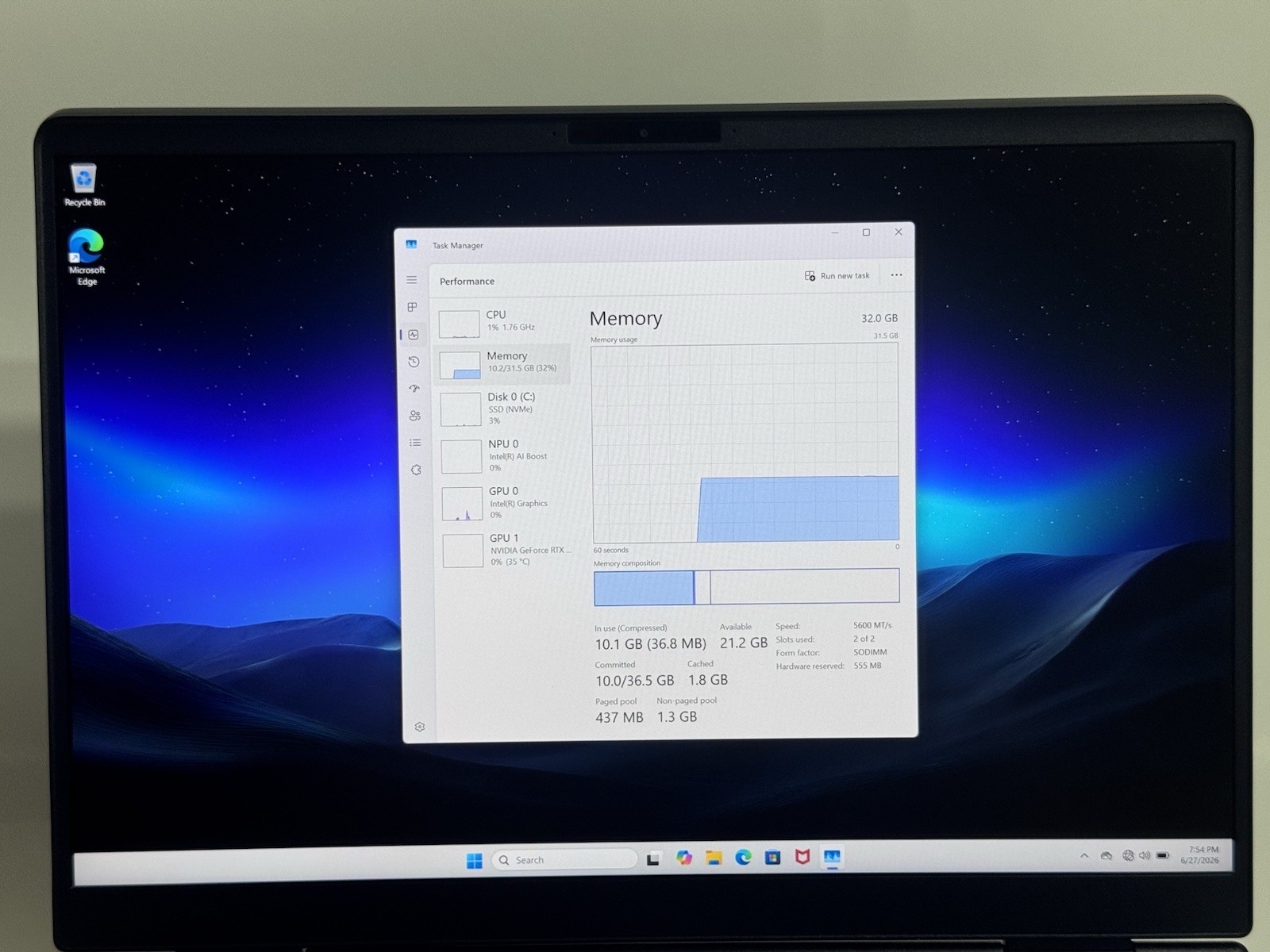Click Run new task button
Image resolution: width=1270 pixels, height=952 pixels.
(x=837, y=276)
